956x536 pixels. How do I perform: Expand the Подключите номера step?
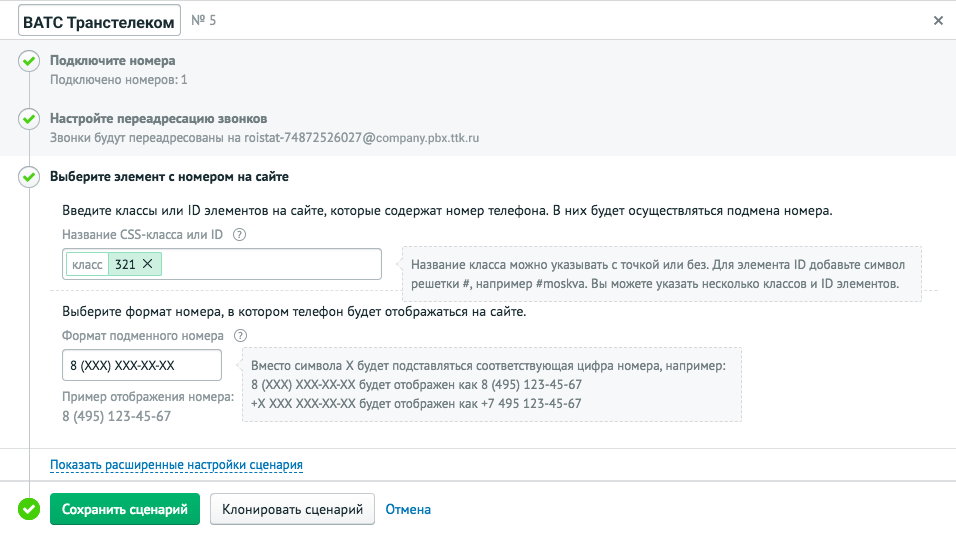(112, 61)
